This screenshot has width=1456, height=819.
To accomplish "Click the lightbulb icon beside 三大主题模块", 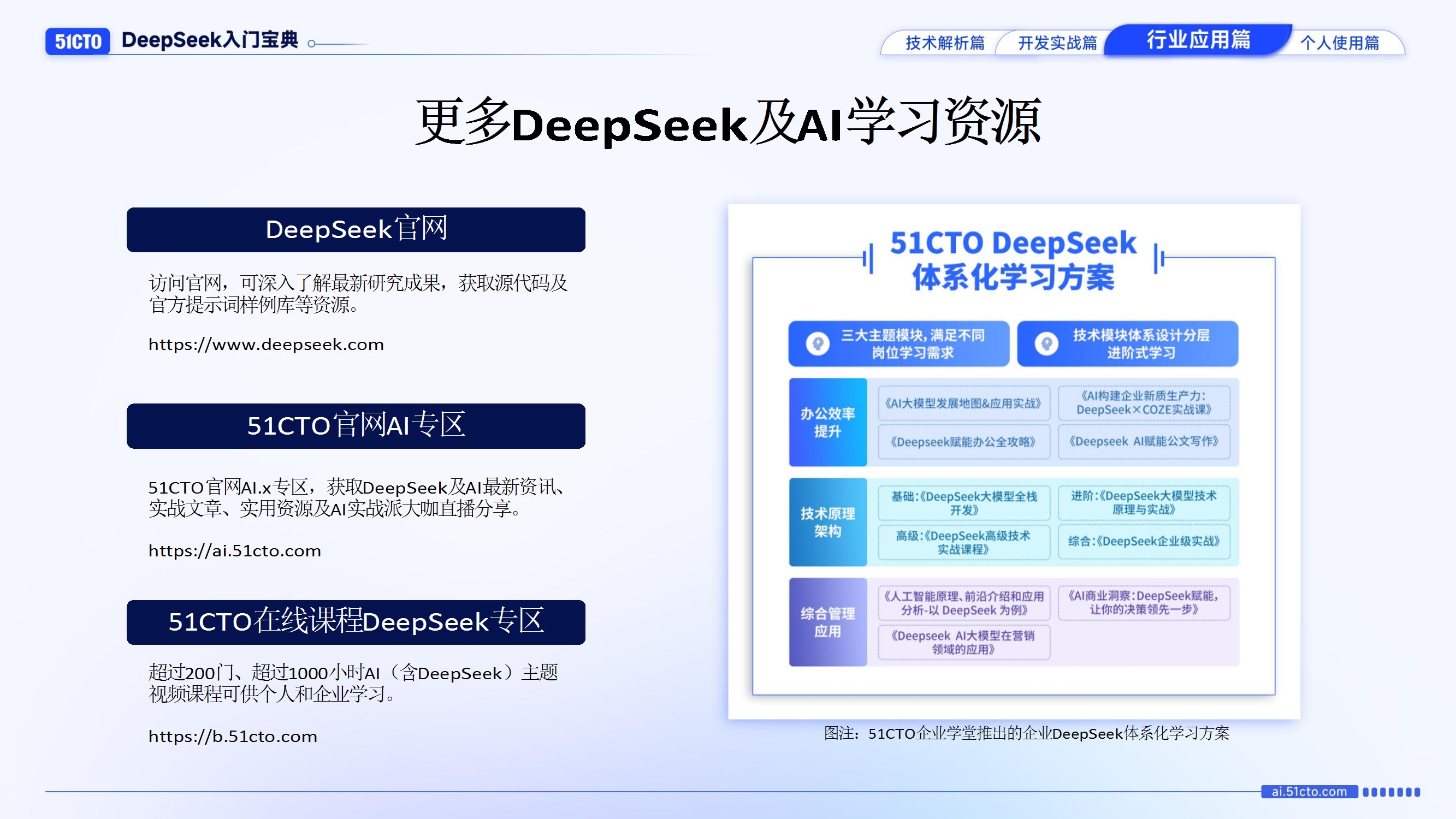I will point(818,343).
